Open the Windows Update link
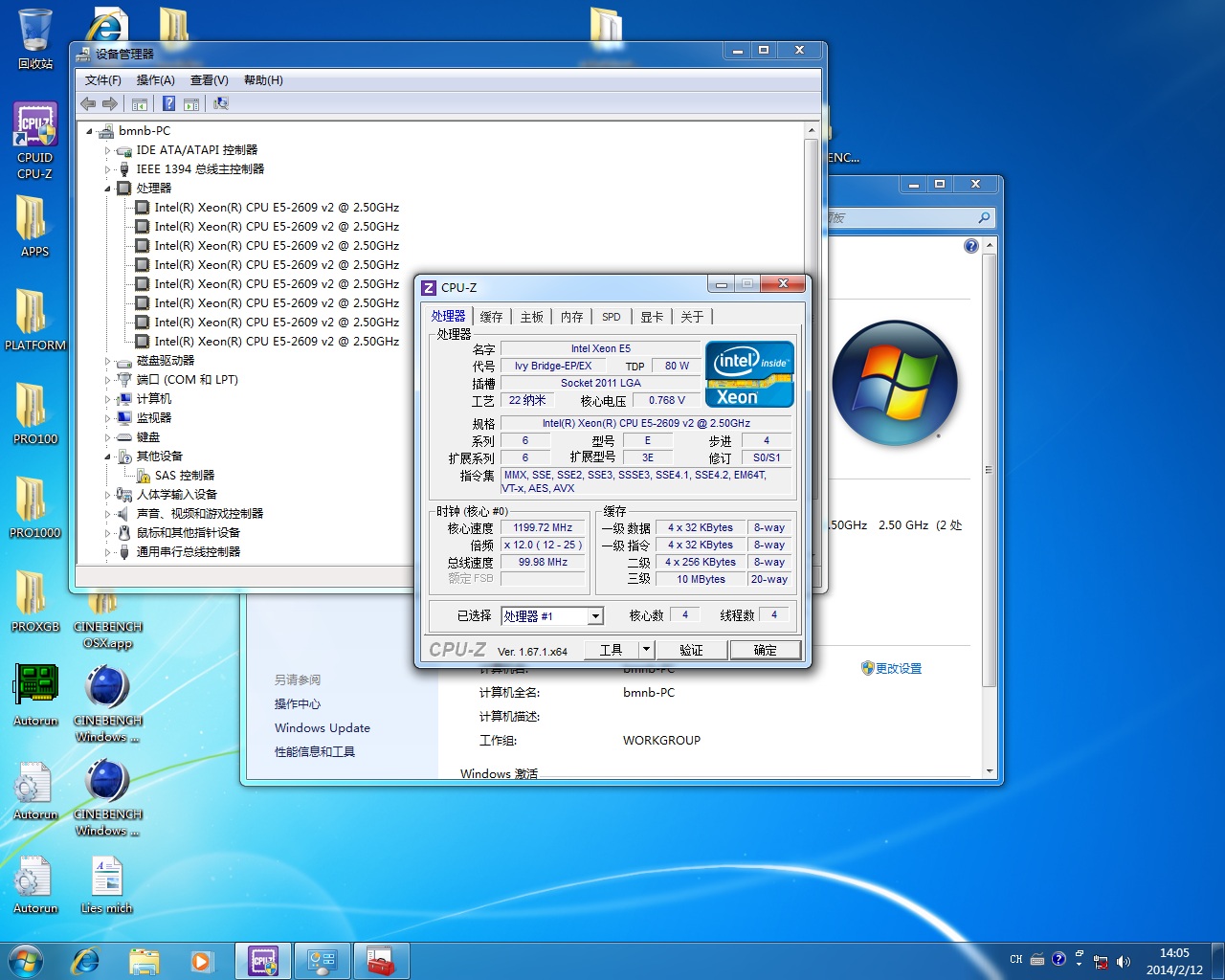 322,727
